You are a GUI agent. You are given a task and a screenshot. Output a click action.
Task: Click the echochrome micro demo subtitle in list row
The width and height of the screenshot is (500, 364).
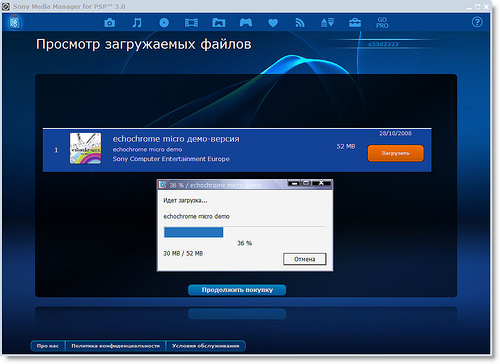(x=147, y=149)
